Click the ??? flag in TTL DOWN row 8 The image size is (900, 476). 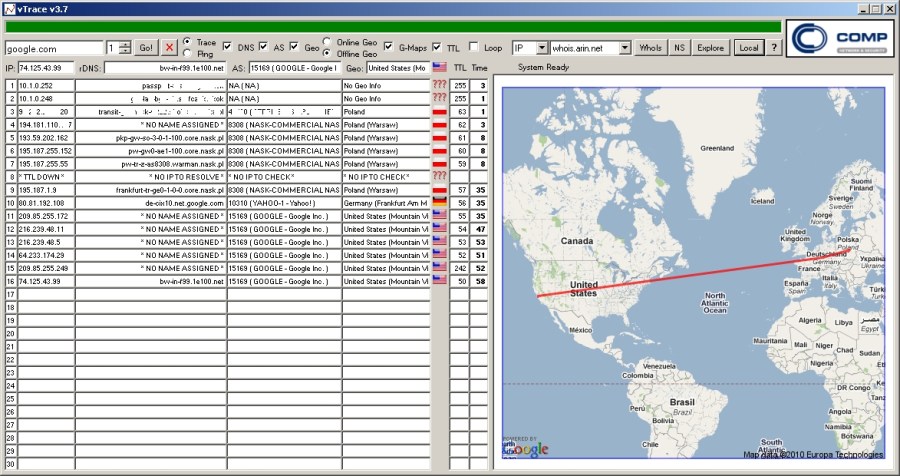coord(440,176)
